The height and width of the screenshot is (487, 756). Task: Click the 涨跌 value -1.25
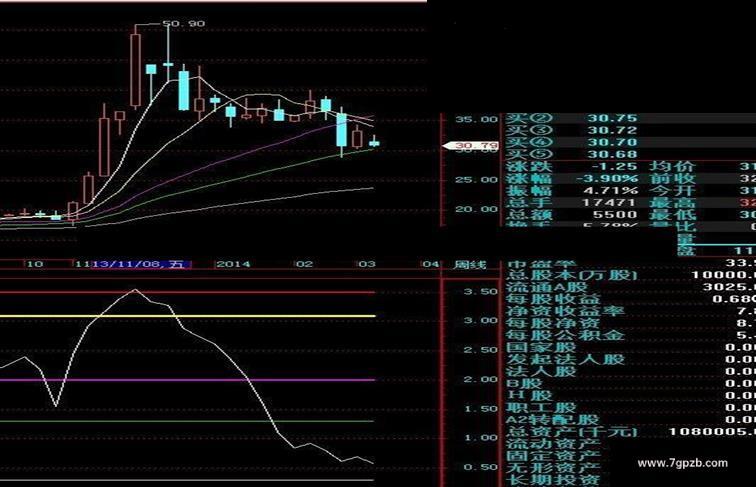(614, 166)
